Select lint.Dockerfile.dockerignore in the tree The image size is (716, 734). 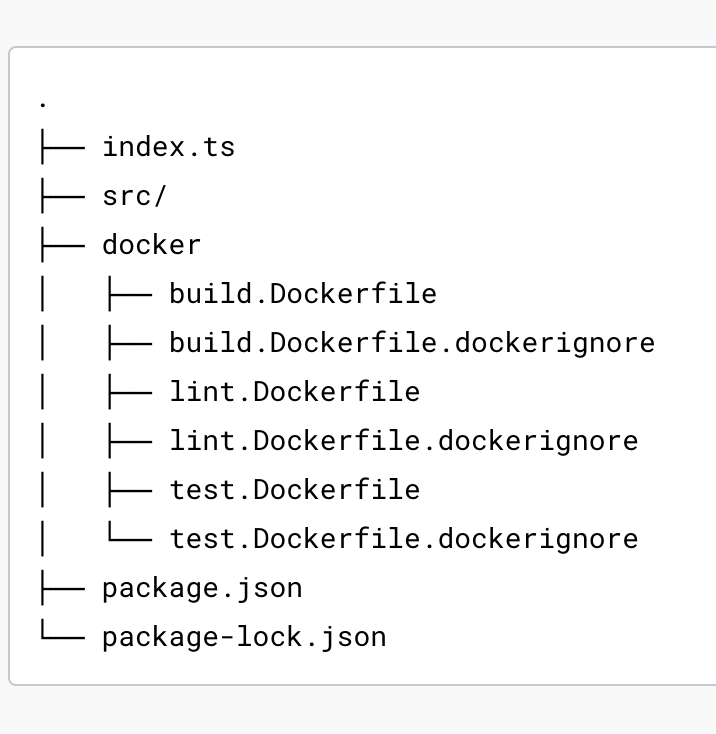click(403, 441)
